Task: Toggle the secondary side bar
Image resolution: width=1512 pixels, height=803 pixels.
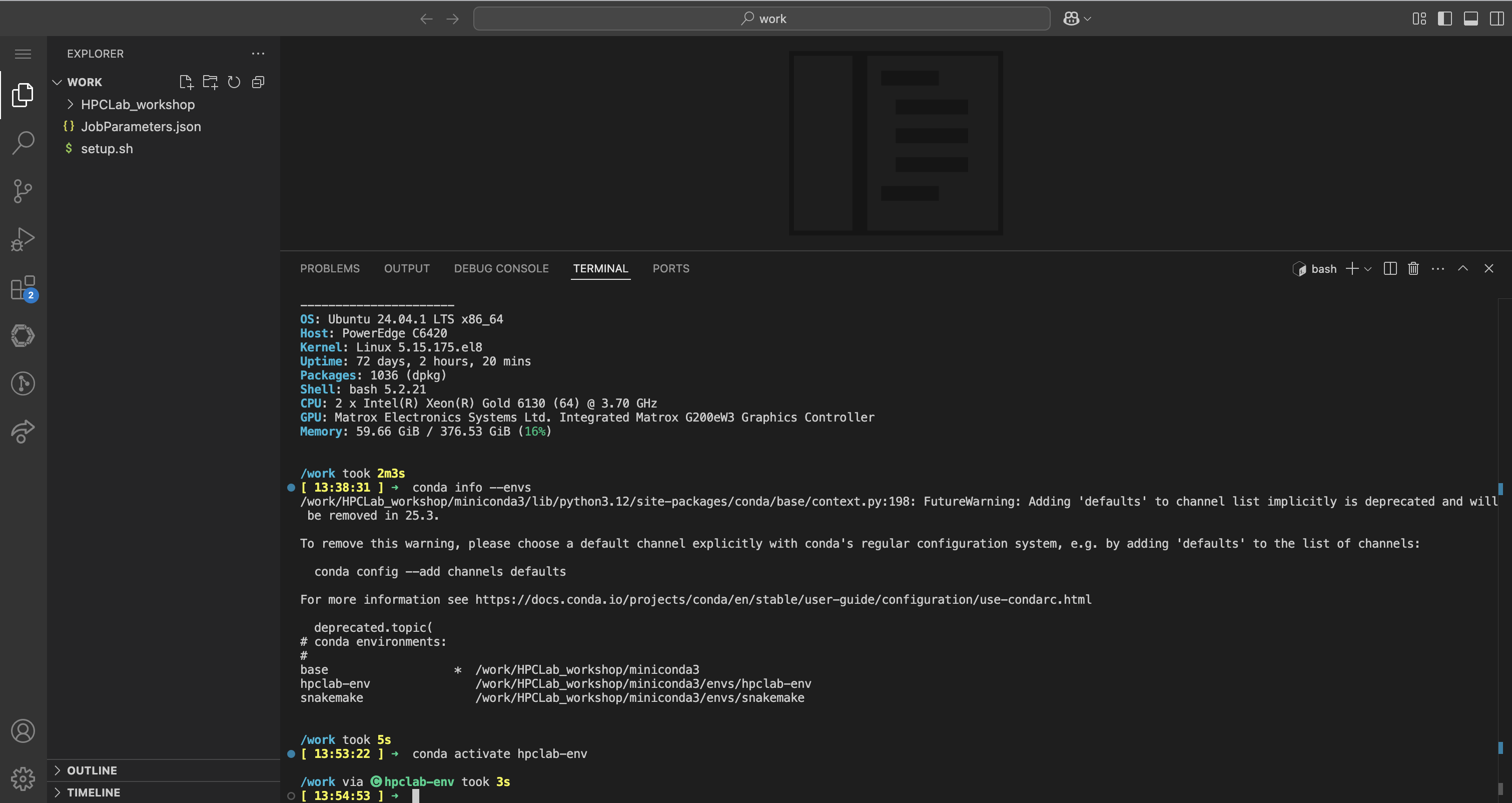Action: click(x=1496, y=19)
